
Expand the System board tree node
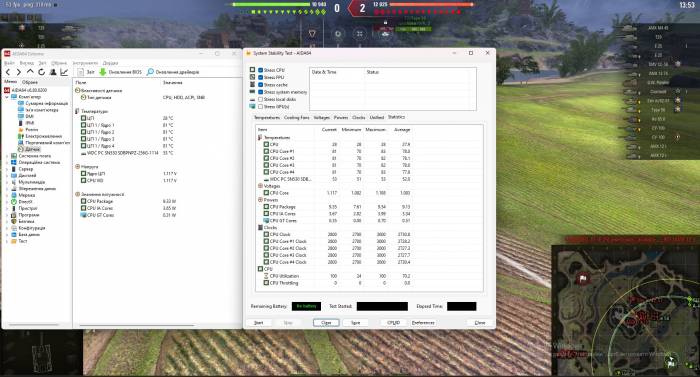click(7, 156)
